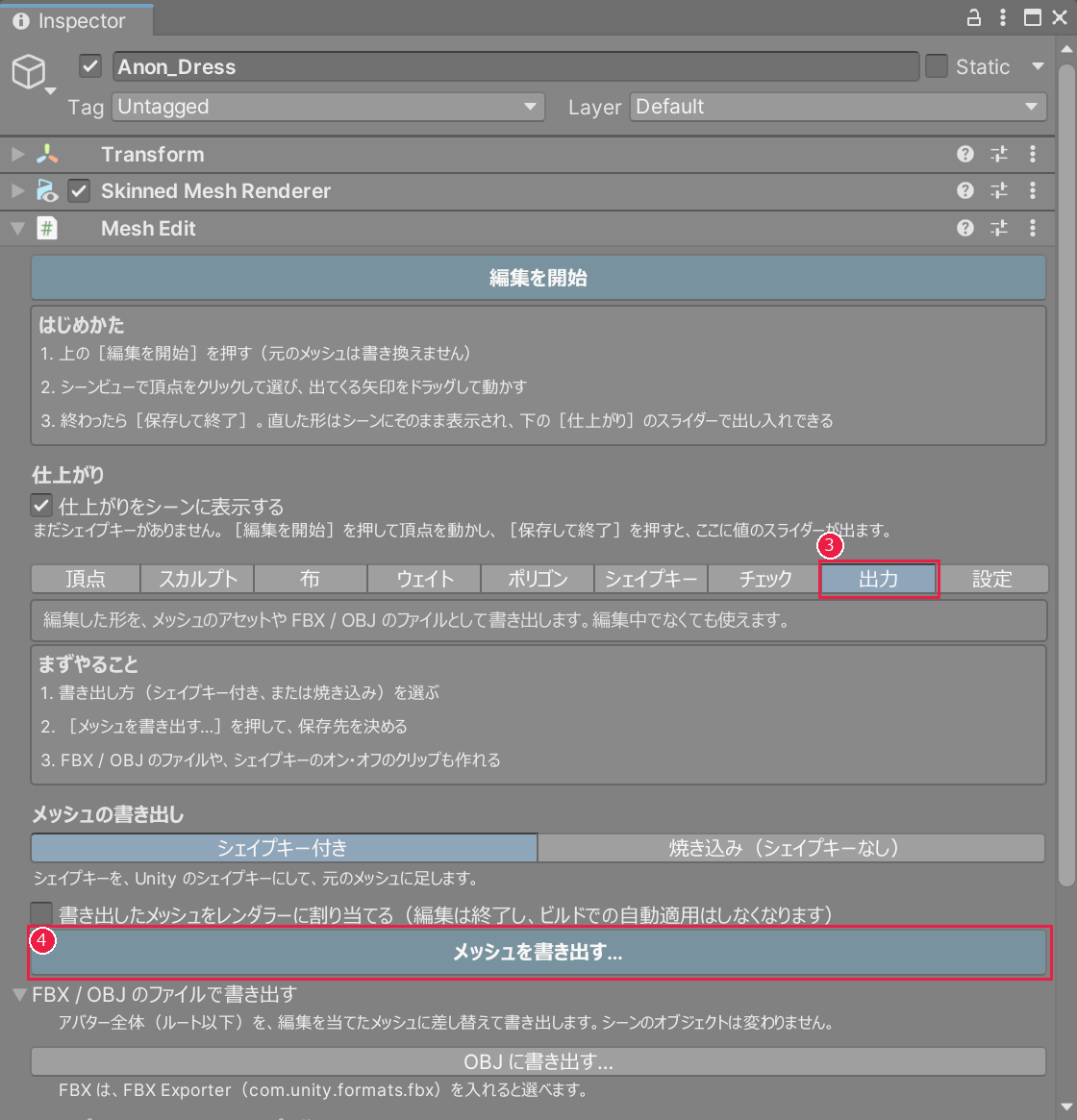The height and width of the screenshot is (1120, 1077).
Task: Switch to the ウェイト tab
Action: coord(424,579)
